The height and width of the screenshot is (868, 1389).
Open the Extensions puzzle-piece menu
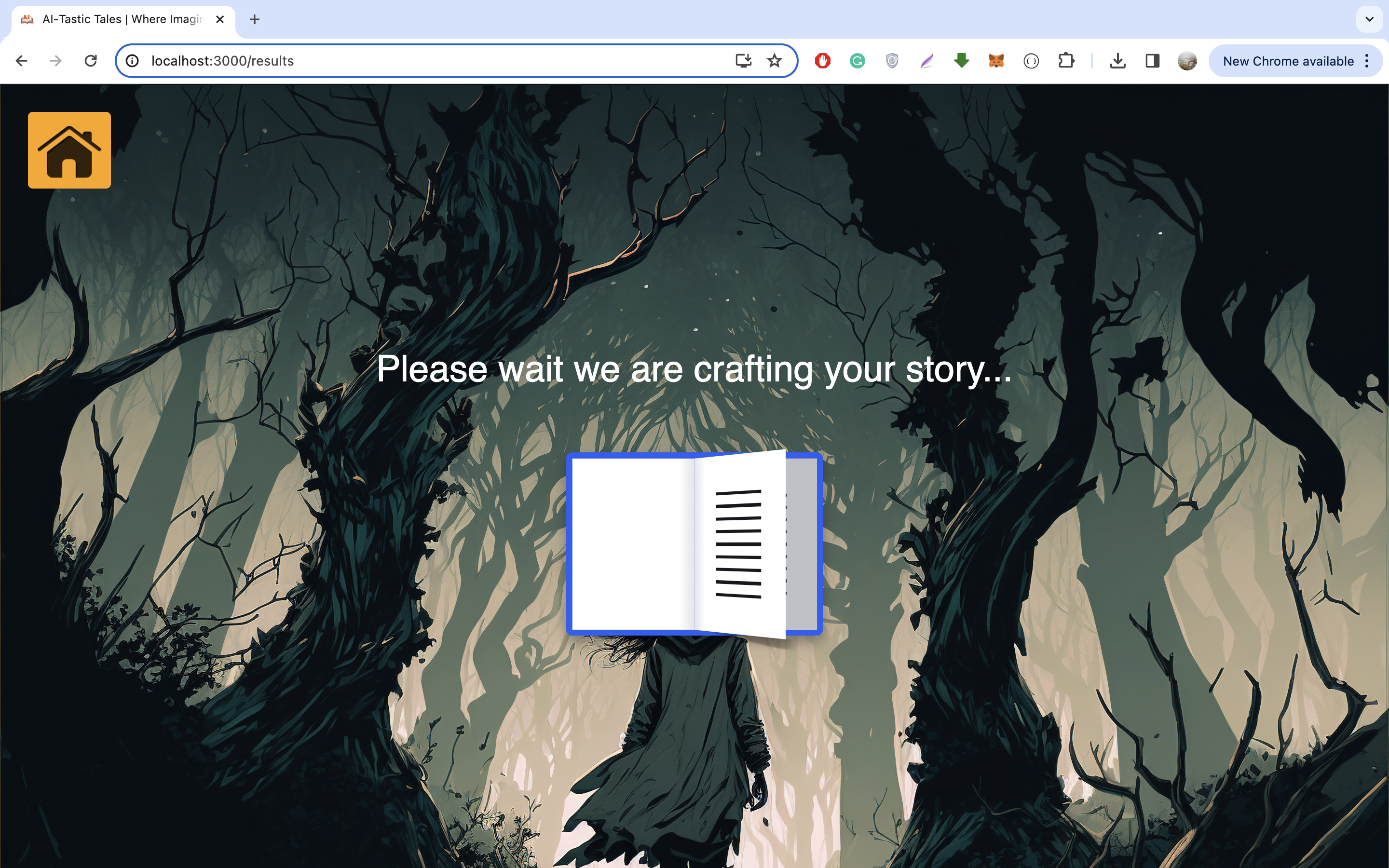click(x=1066, y=61)
